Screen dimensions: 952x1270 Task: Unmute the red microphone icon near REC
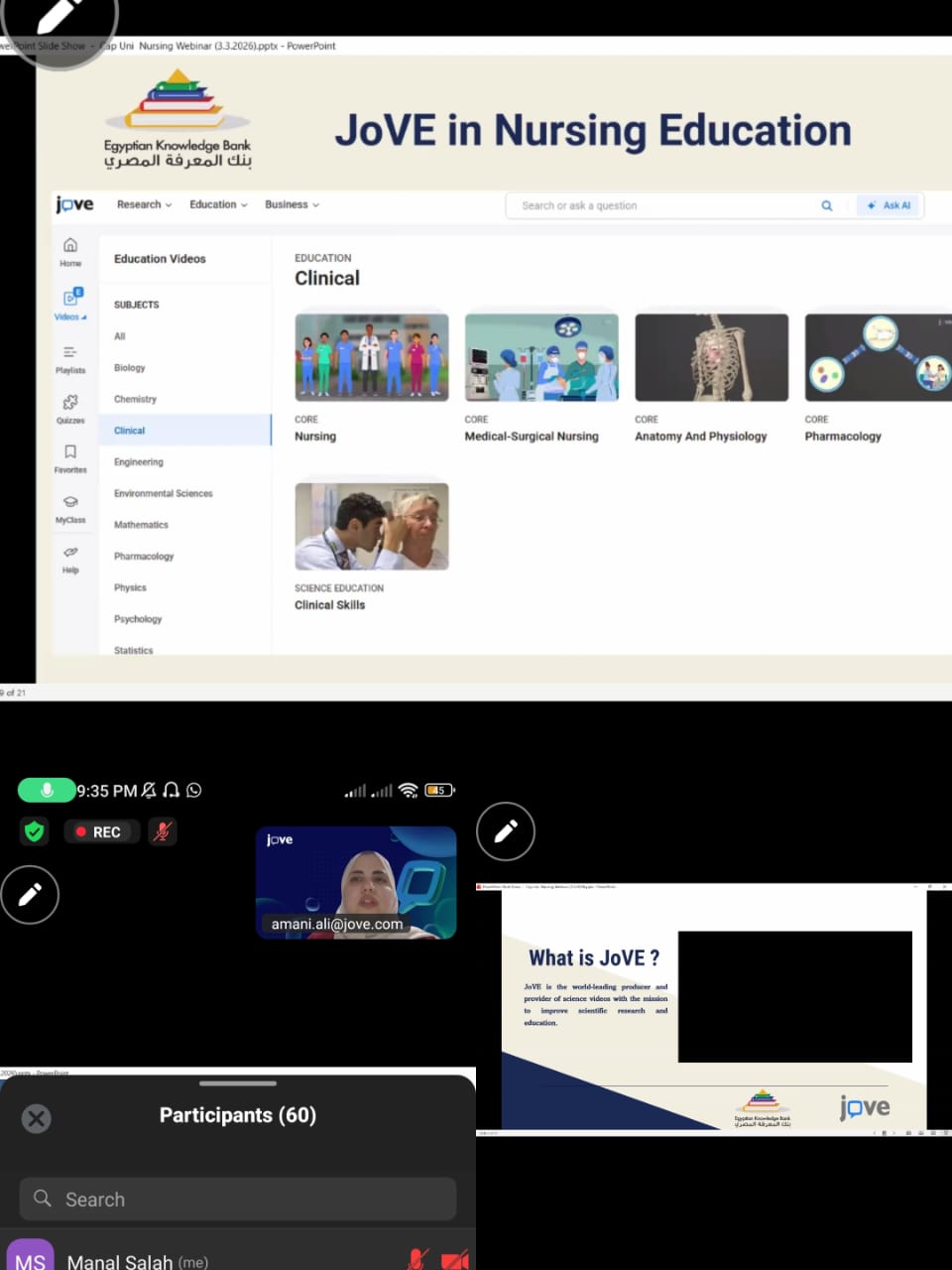click(x=162, y=831)
